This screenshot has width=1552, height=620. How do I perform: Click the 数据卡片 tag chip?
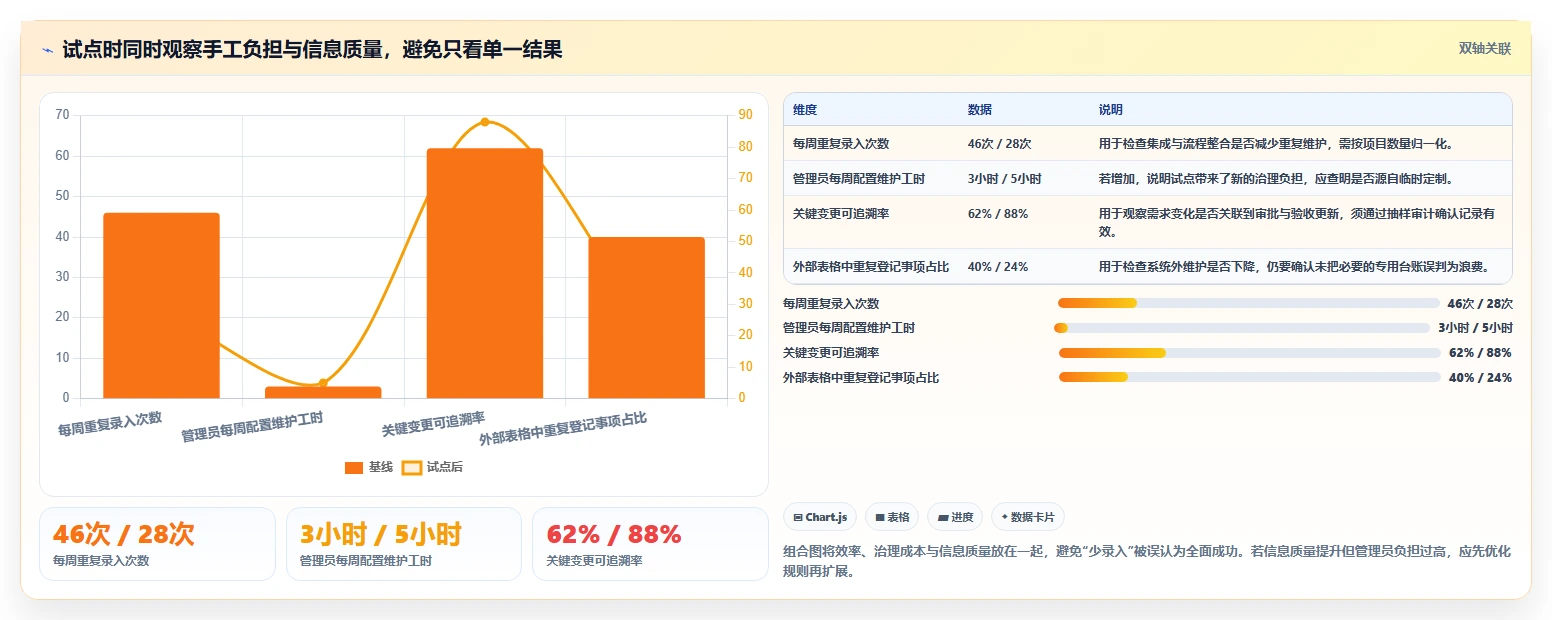[1028, 517]
